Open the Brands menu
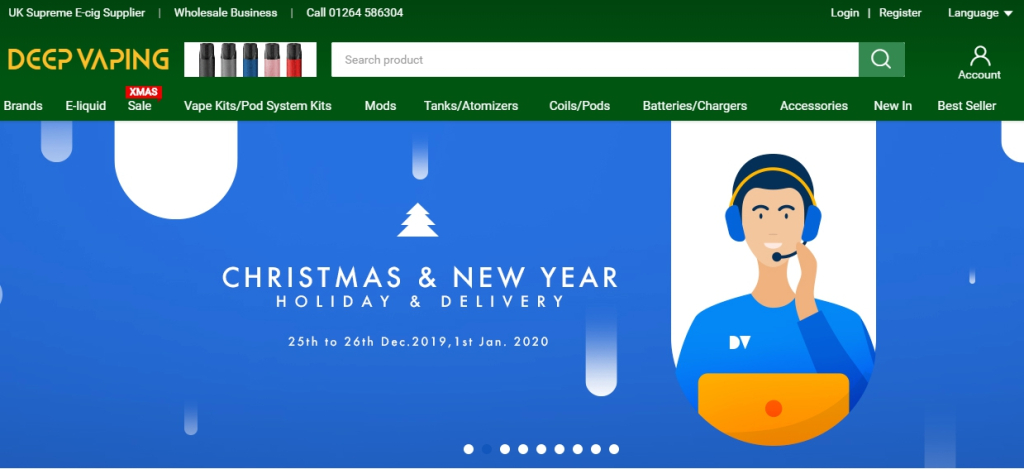The height and width of the screenshot is (469, 1024). point(23,106)
